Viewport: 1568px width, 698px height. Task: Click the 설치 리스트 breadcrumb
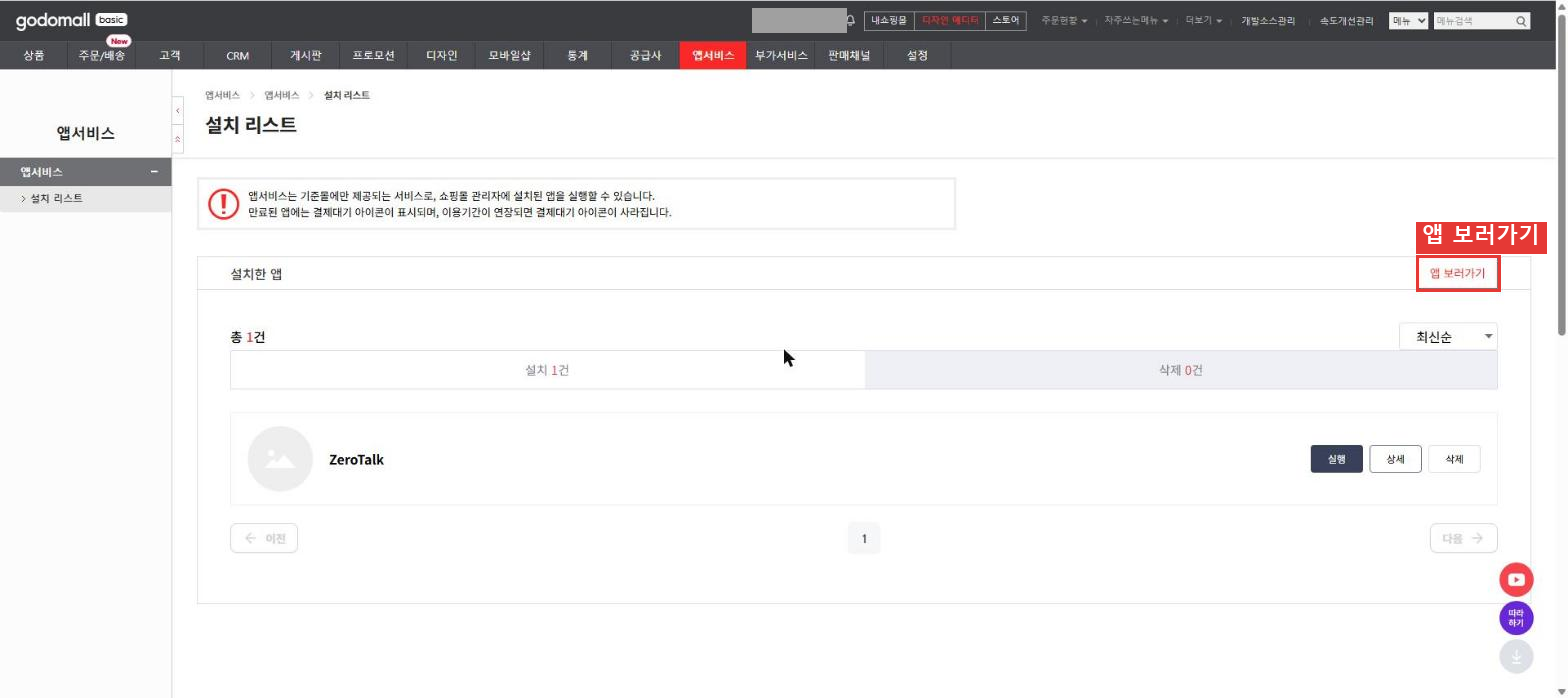[347, 95]
